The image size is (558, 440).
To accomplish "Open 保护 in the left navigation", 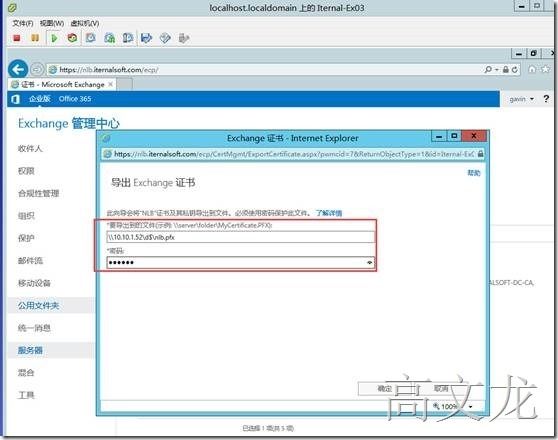I will click(26, 238).
